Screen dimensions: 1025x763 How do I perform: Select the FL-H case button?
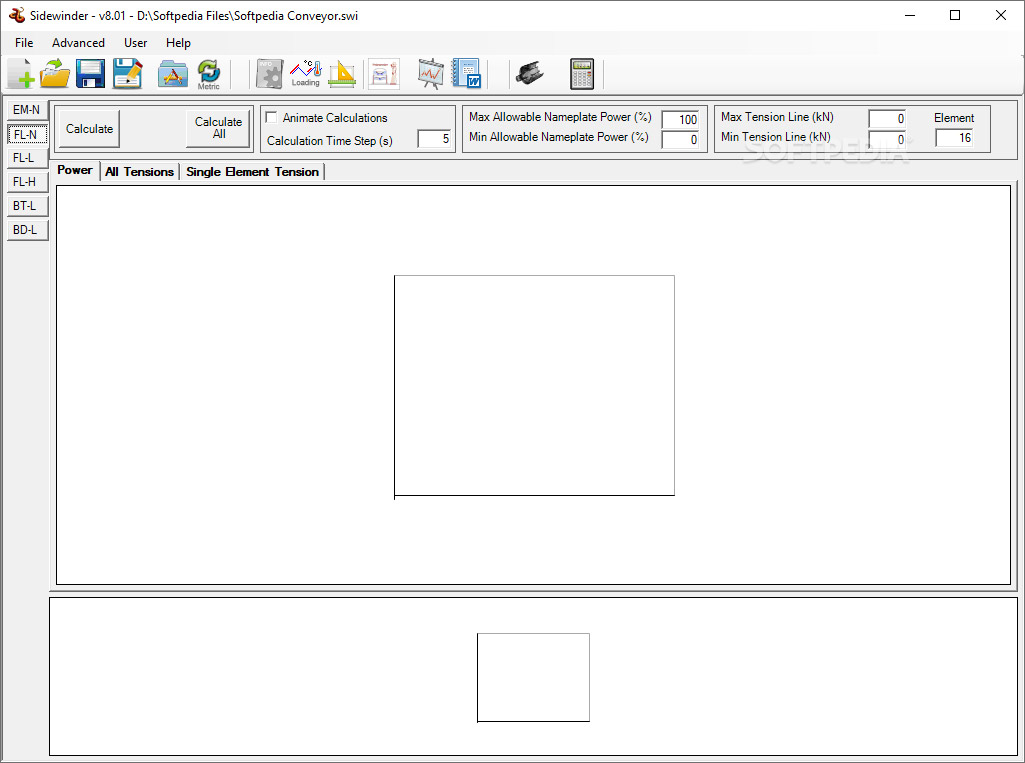pyautogui.click(x=27, y=182)
